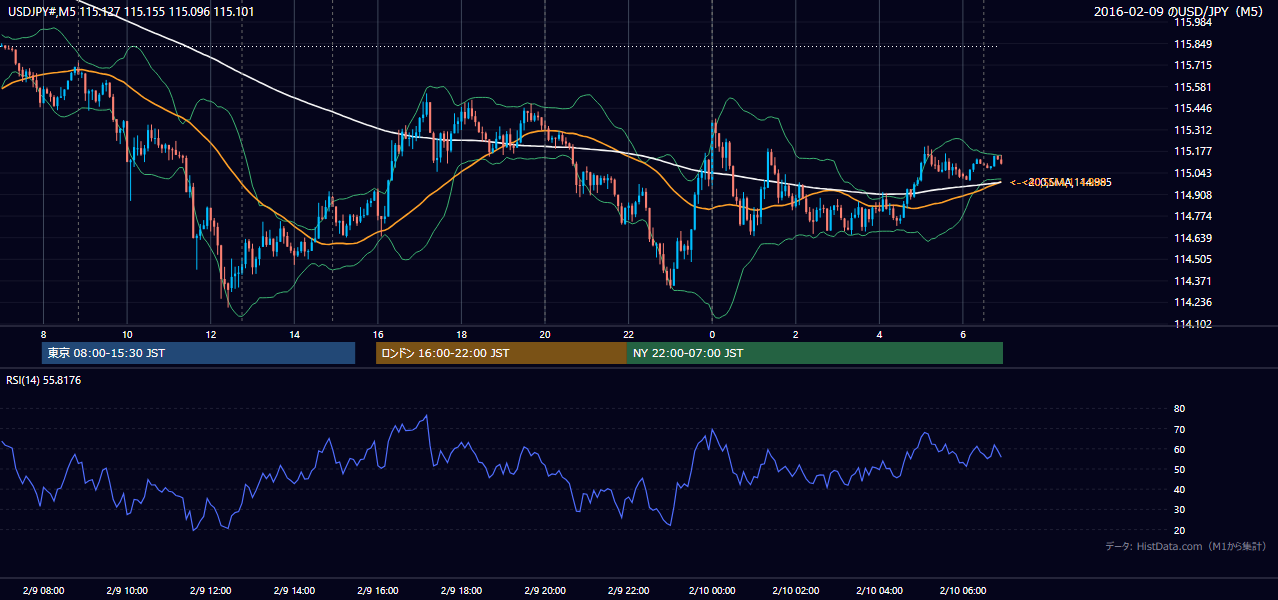Select the NY 22:00-07:00 JST session bar

(x=815, y=353)
